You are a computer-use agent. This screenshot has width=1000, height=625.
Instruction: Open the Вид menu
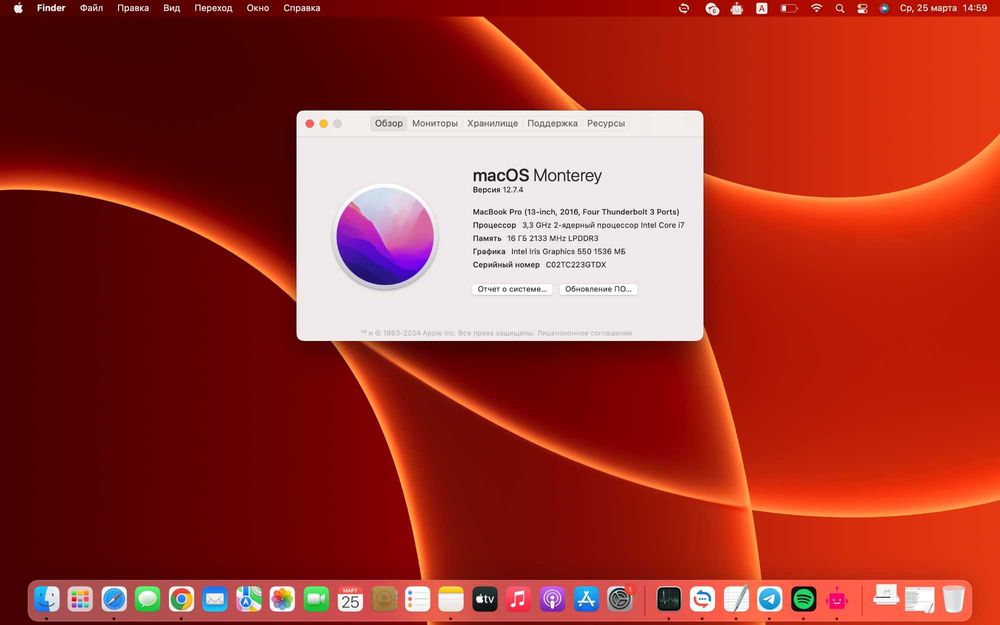[x=172, y=8]
